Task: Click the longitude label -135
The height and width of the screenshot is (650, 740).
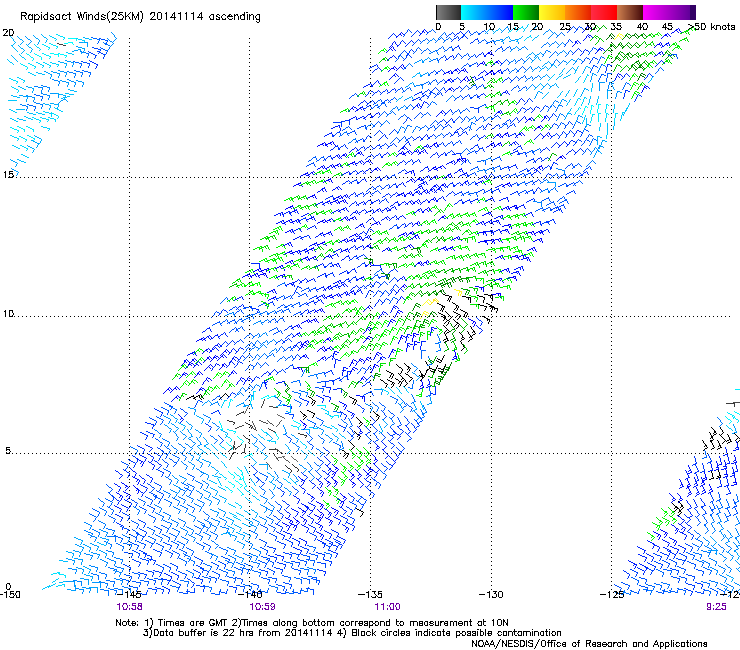Action: pyautogui.click(x=370, y=595)
